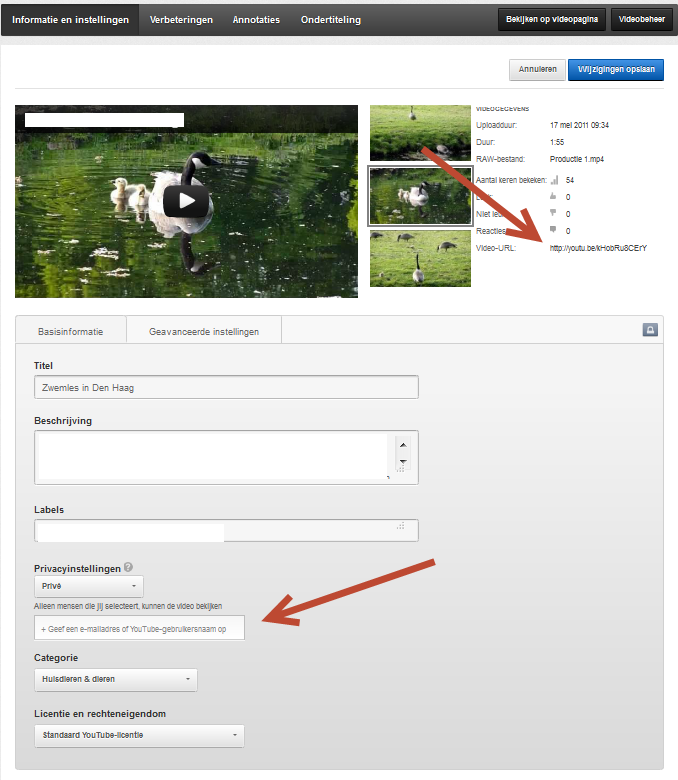The height and width of the screenshot is (780, 678).
Task: Open the privacy settings help icon
Action: pyautogui.click(x=128, y=568)
